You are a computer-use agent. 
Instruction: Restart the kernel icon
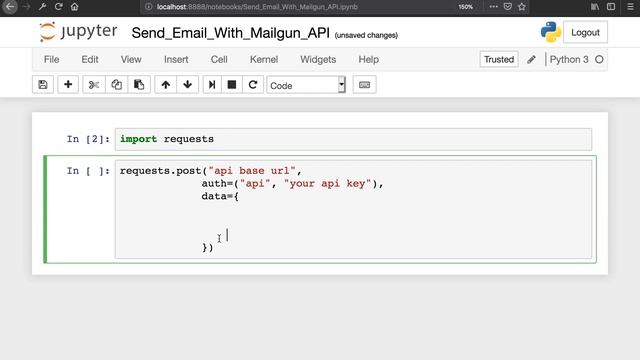[x=253, y=85]
